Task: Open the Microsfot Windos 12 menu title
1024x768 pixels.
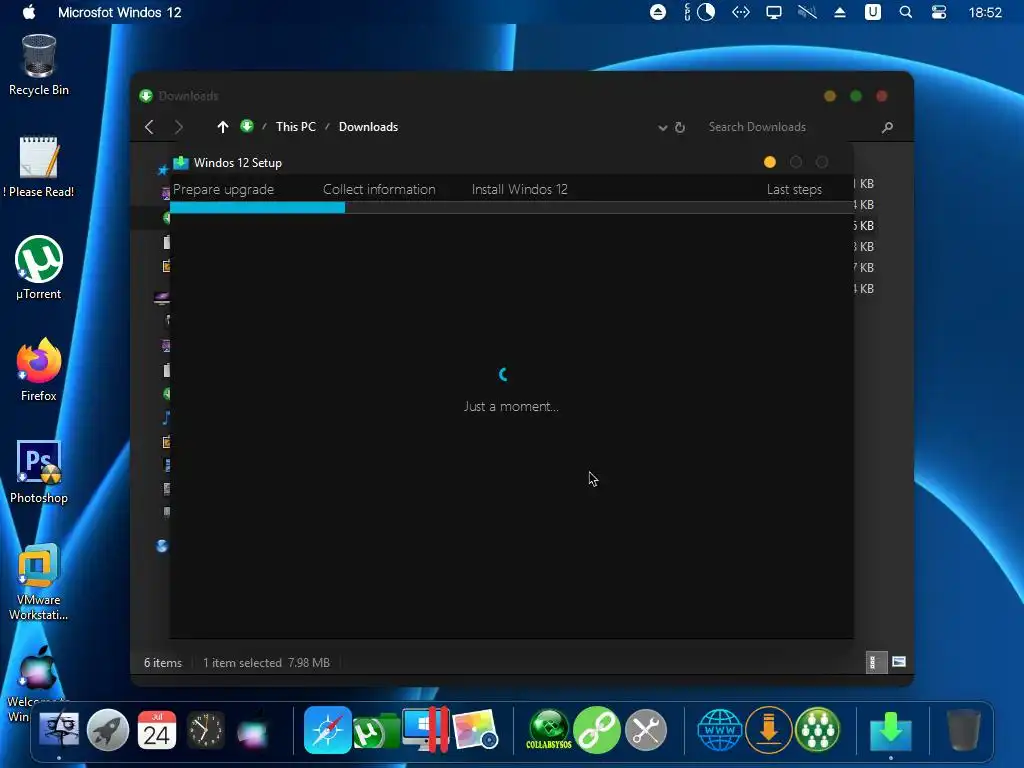Action: 120,12
